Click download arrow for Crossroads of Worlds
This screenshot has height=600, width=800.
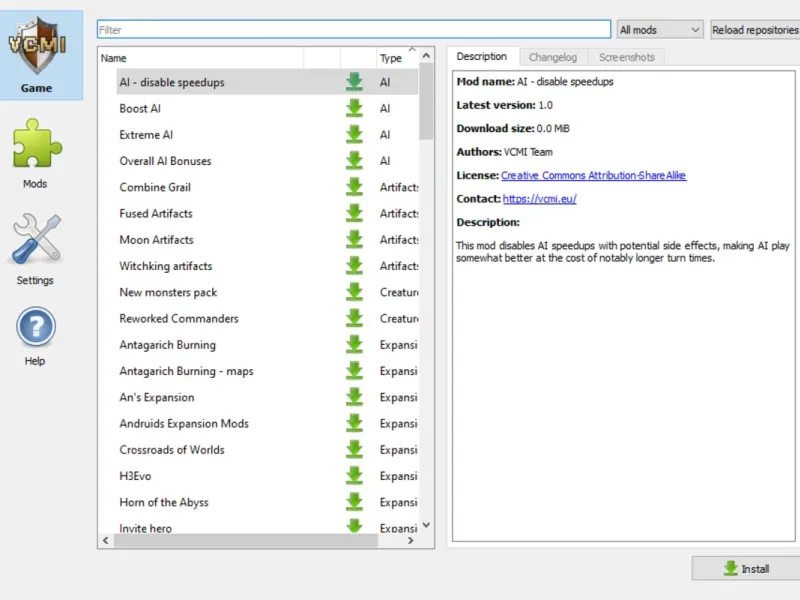click(x=354, y=449)
